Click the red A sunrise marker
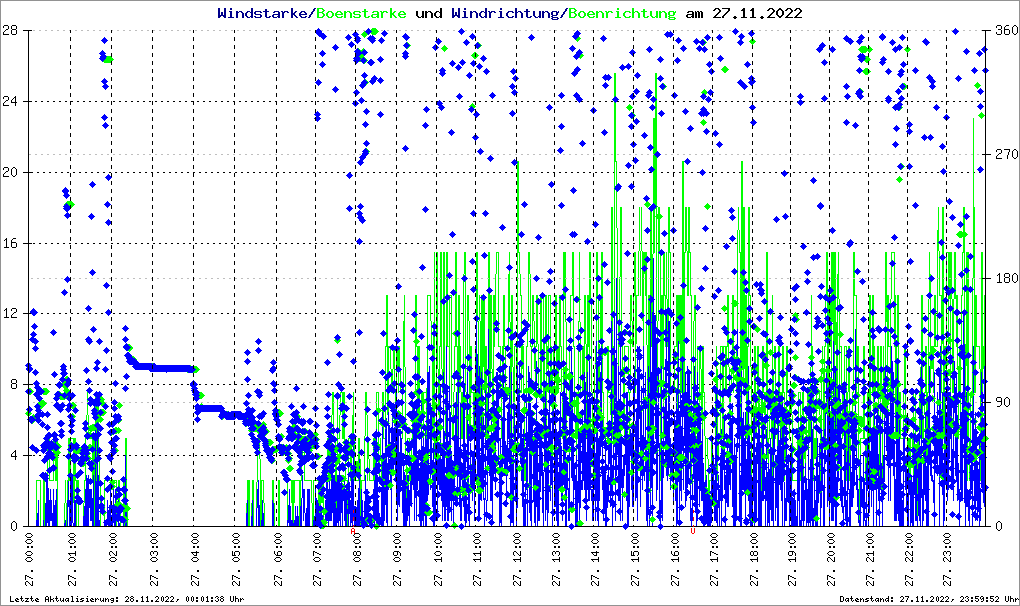Image resolution: width=1020 pixels, height=606 pixels. click(x=353, y=531)
